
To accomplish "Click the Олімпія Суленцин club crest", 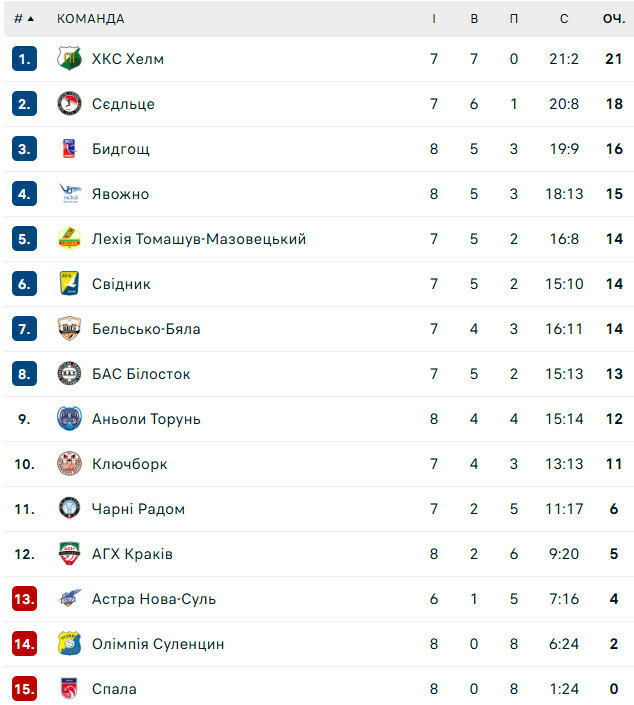I will [x=69, y=644].
